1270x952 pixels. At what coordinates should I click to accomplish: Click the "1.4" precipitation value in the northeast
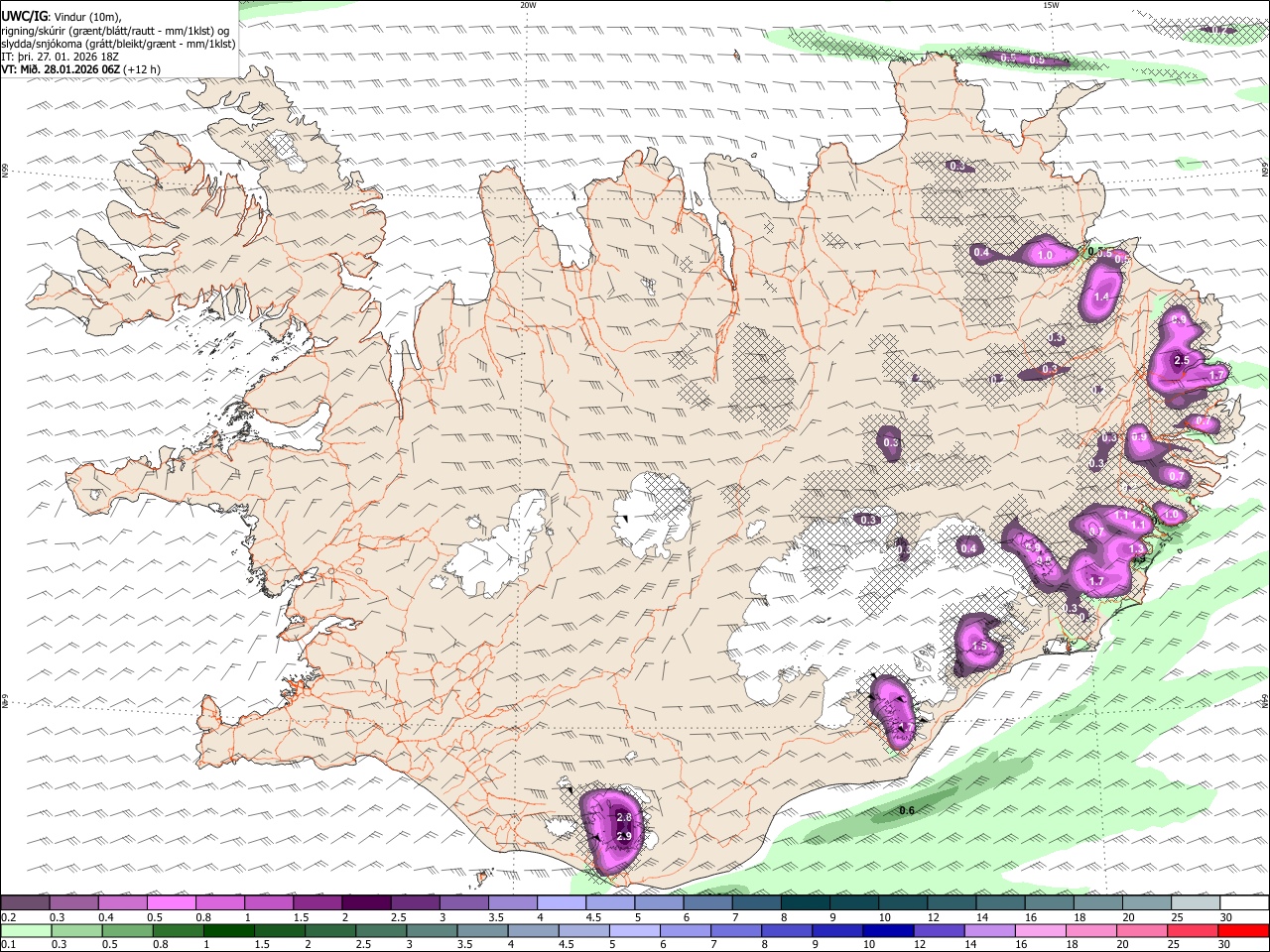pos(1101,297)
